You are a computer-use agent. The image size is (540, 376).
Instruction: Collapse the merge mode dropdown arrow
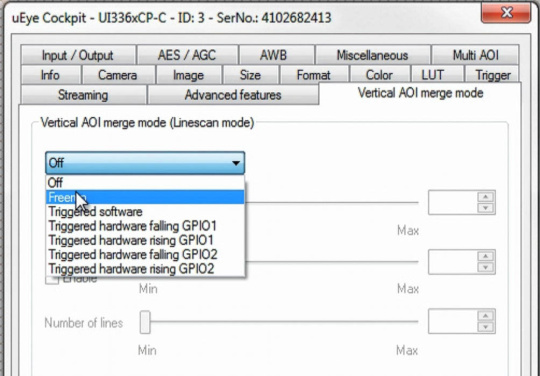236,163
